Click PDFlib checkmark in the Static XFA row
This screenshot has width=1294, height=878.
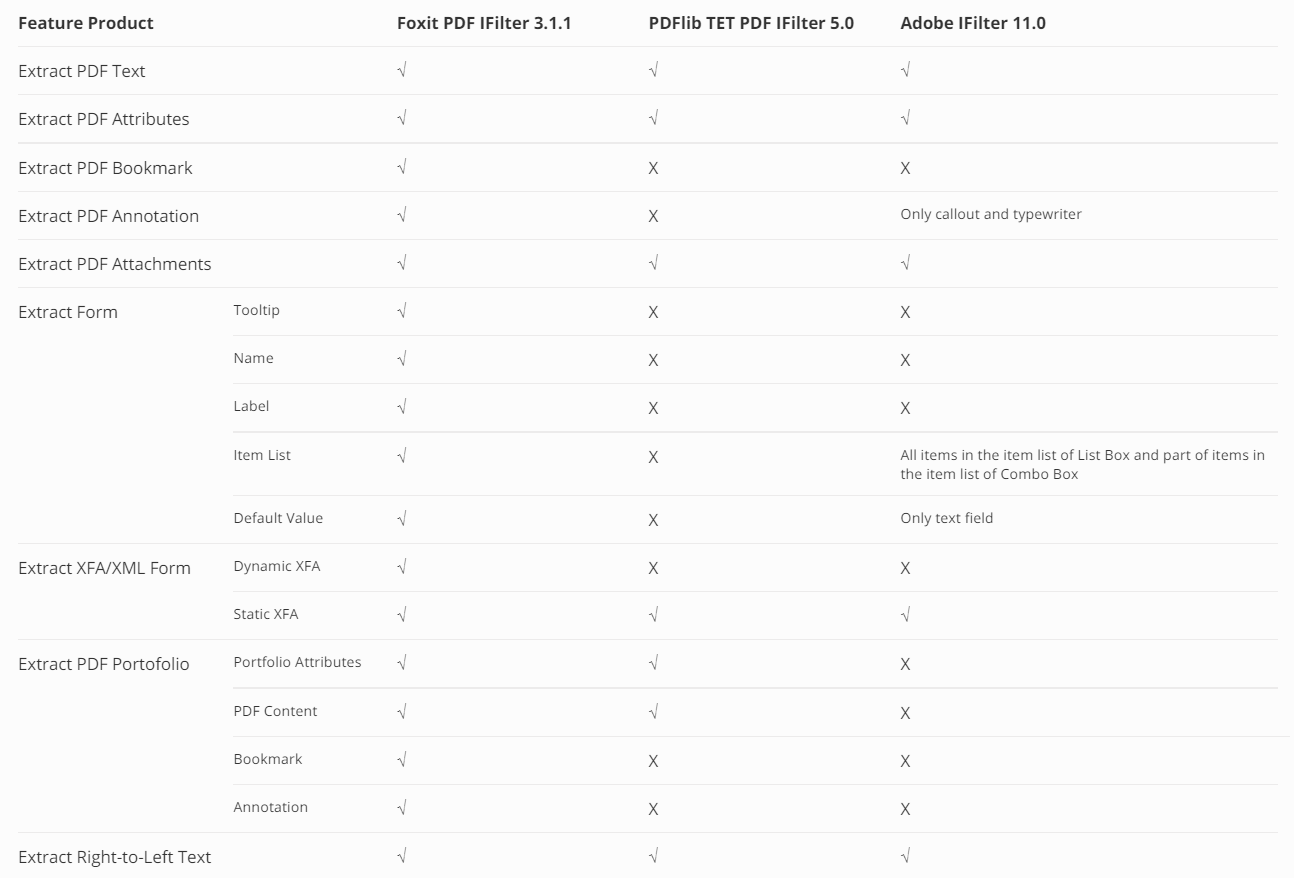pyautogui.click(x=653, y=615)
